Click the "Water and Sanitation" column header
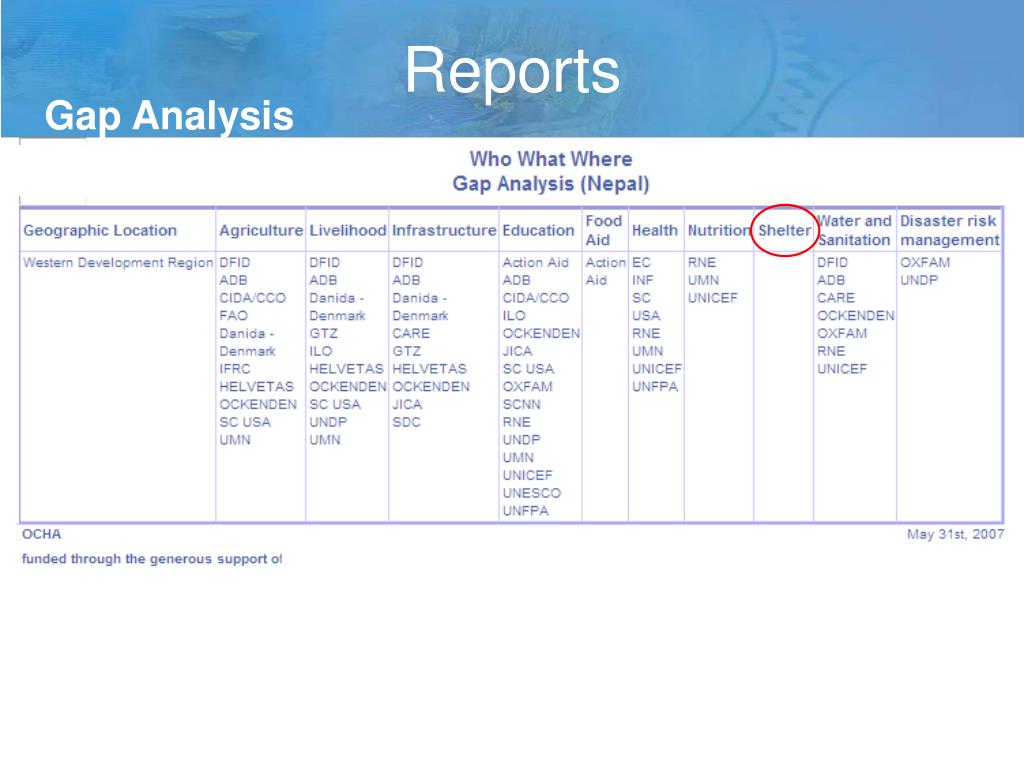 point(854,231)
